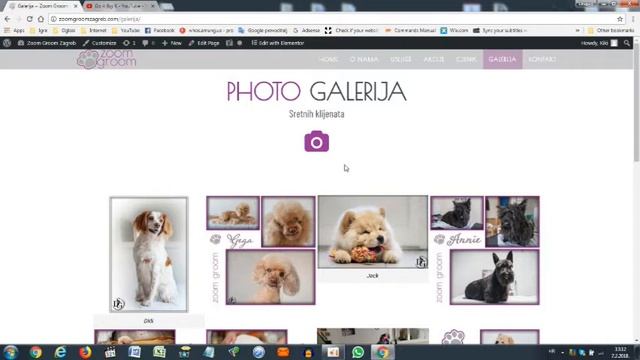640x360 pixels.
Task: Open the Google prevoditelj bookmark
Action: click(263, 31)
